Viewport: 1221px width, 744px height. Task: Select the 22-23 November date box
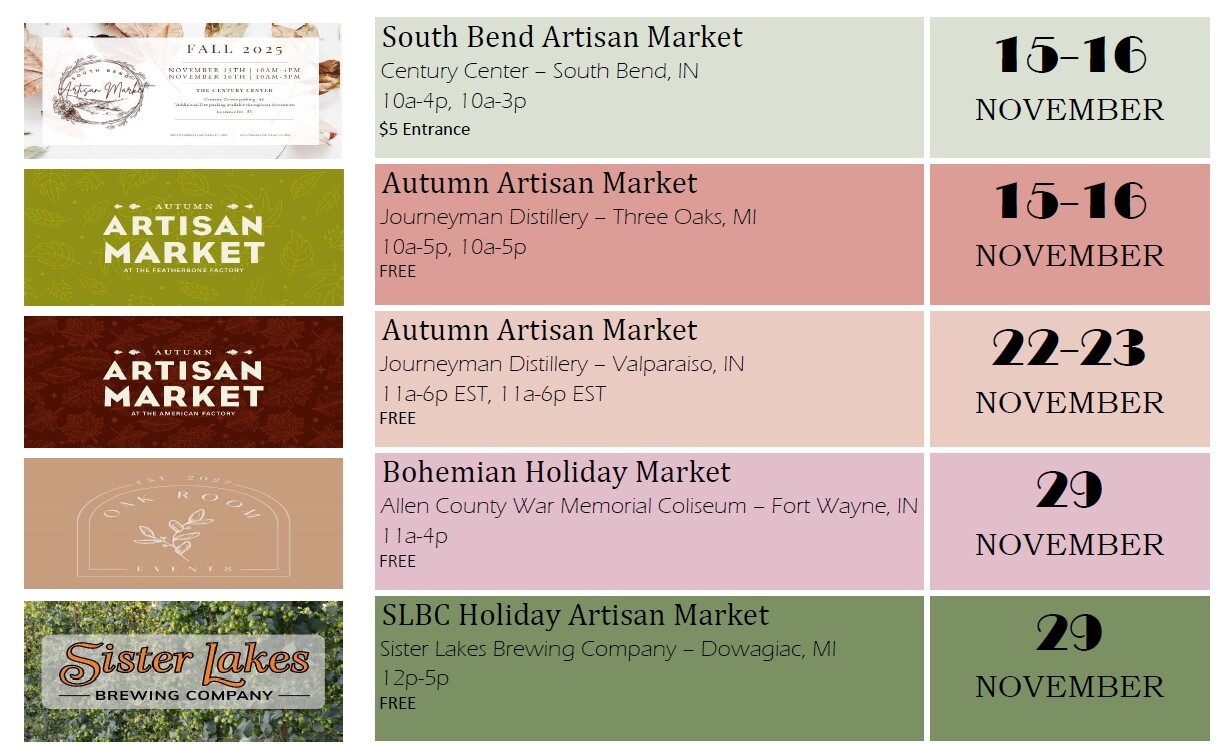[x=1070, y=379]
